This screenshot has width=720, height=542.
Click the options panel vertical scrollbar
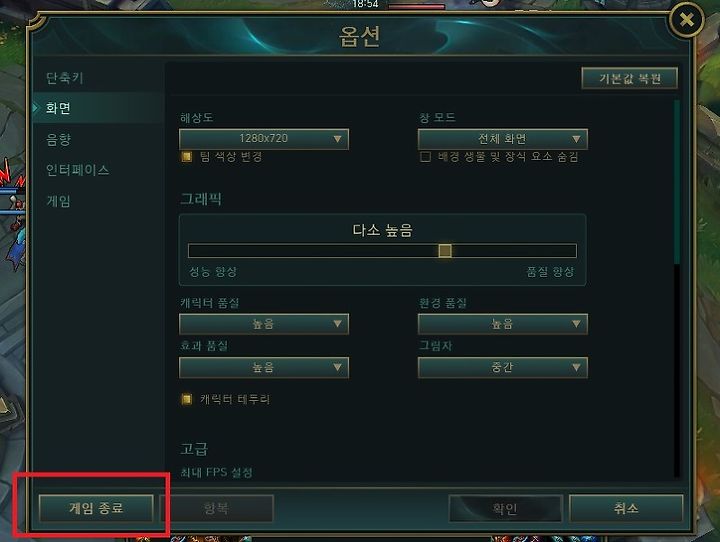677,182
